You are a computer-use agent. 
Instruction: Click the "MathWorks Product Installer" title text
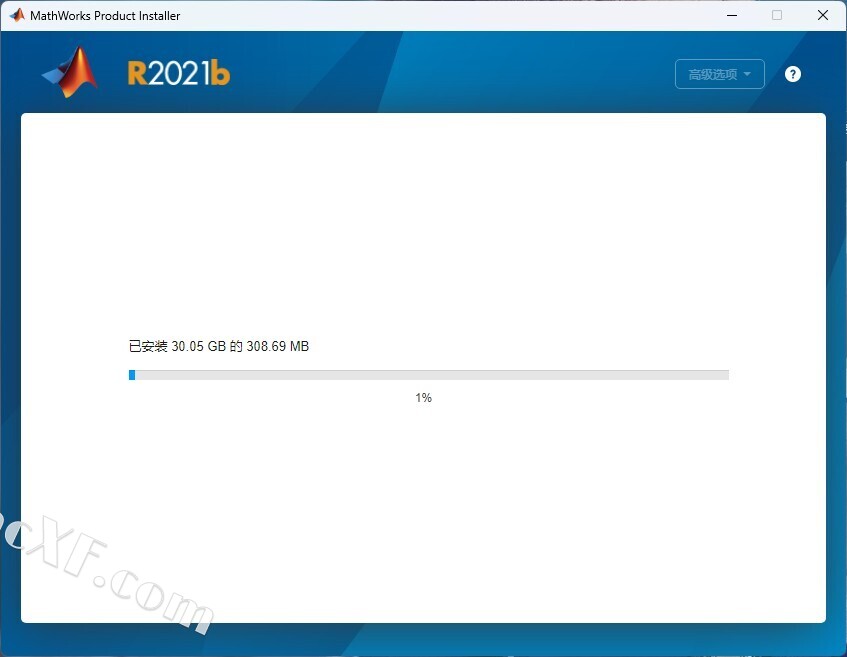pos(105,16)
